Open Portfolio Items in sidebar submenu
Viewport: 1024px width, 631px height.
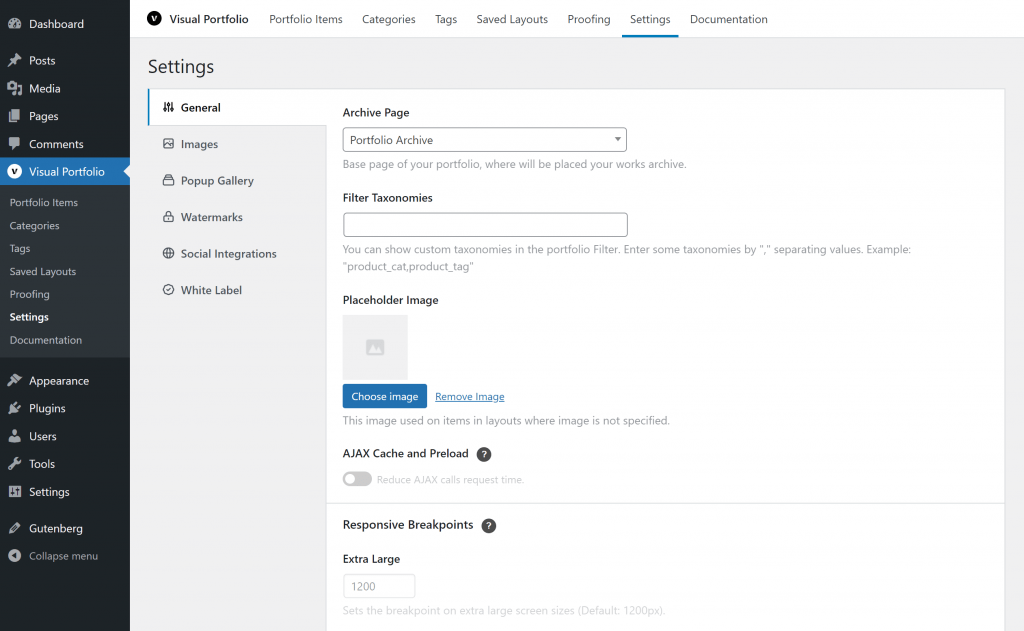point(44,202)
